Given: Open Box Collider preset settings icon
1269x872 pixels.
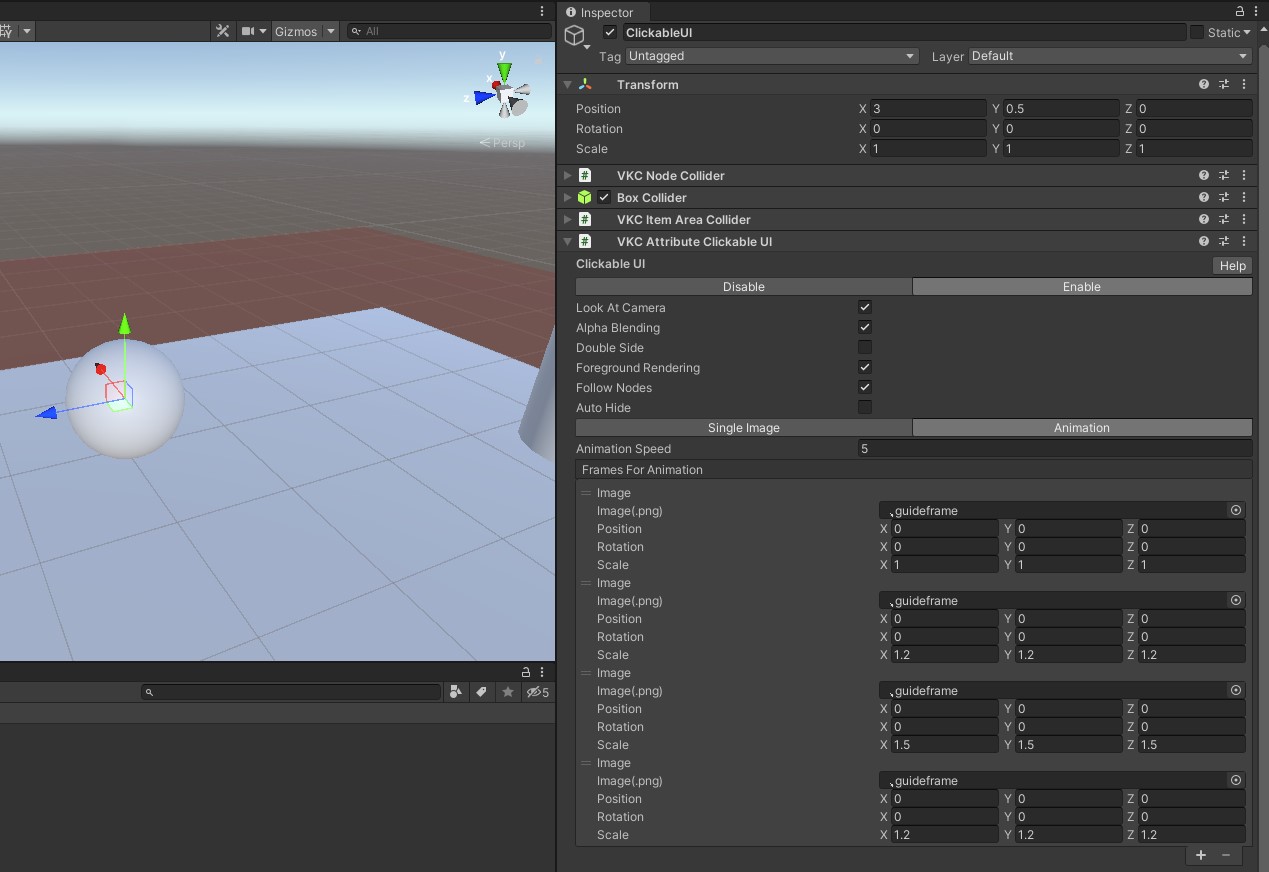Looking at the screenshot, I should coord(1224,198).
